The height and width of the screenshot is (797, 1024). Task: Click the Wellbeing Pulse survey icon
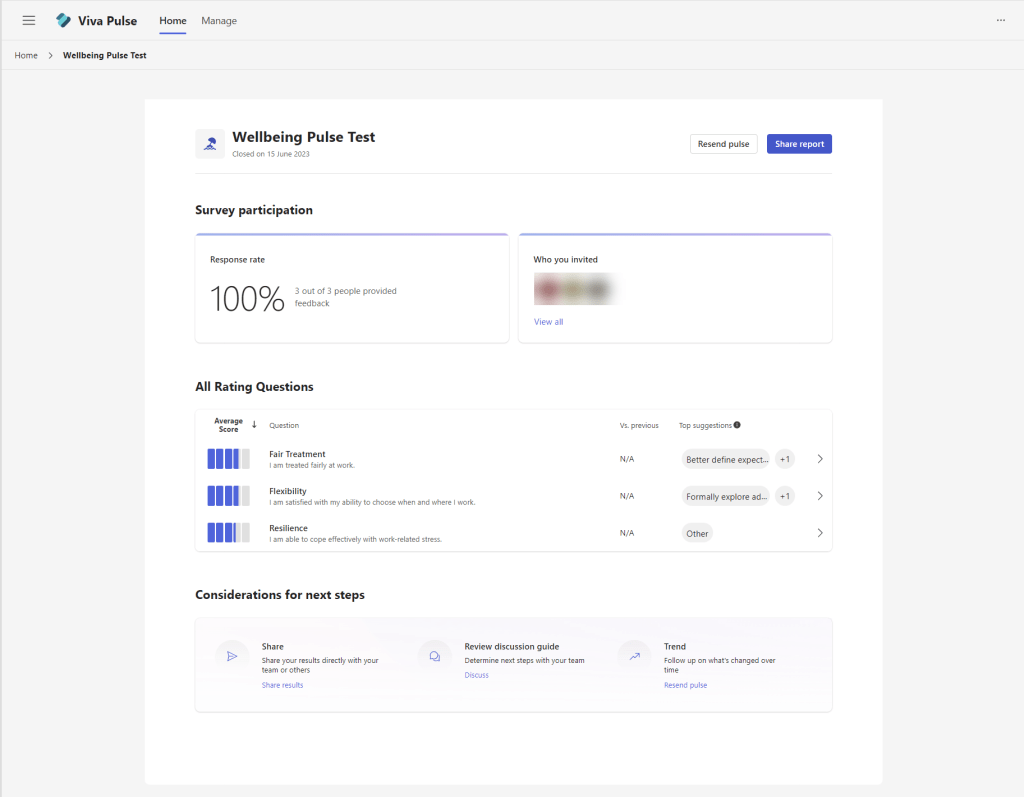click(210, 144)
